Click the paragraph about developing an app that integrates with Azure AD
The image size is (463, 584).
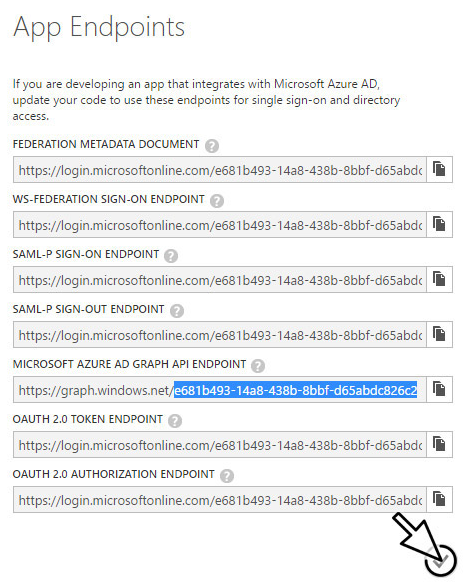coord(206,100)
